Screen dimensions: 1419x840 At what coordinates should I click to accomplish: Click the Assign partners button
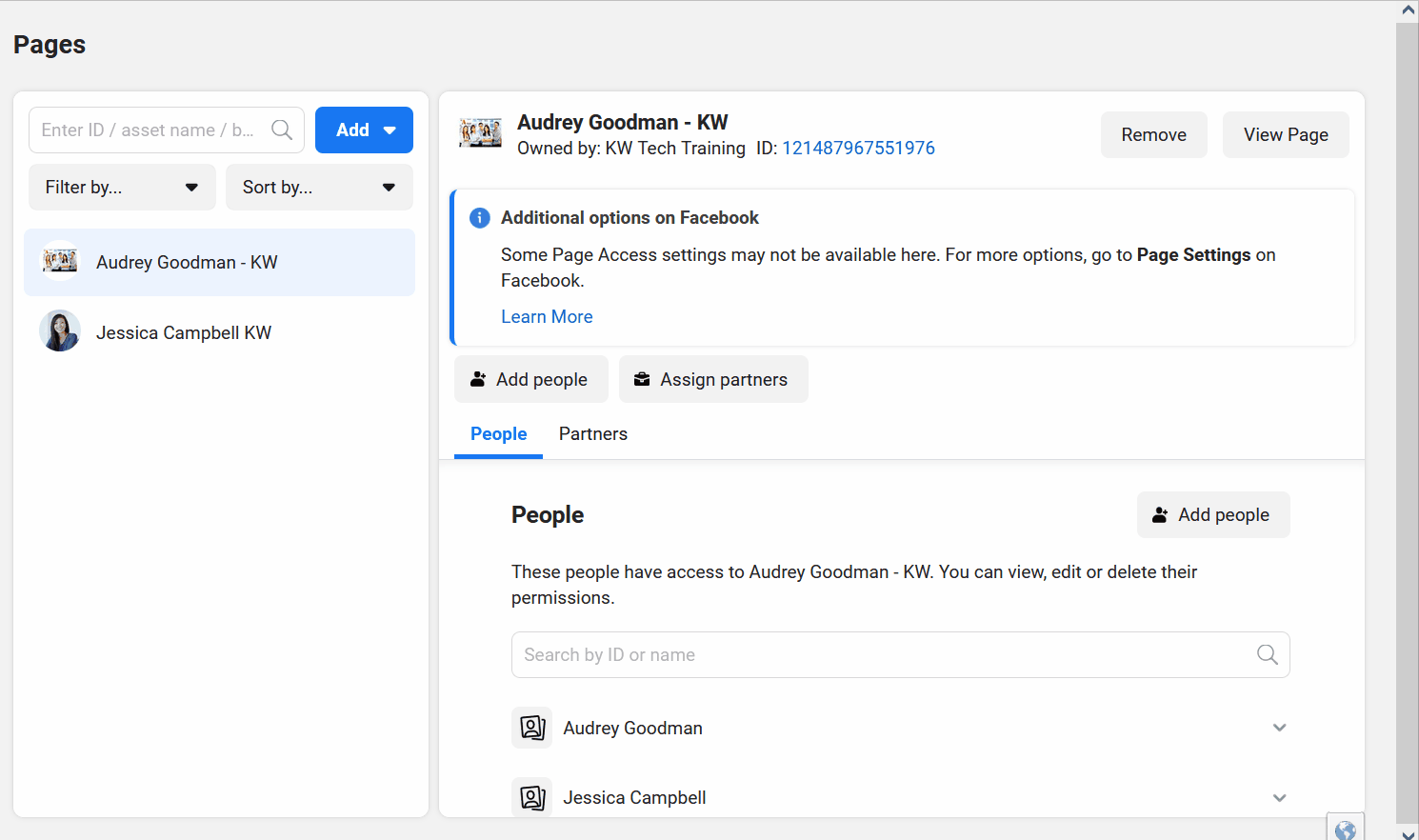713,379
